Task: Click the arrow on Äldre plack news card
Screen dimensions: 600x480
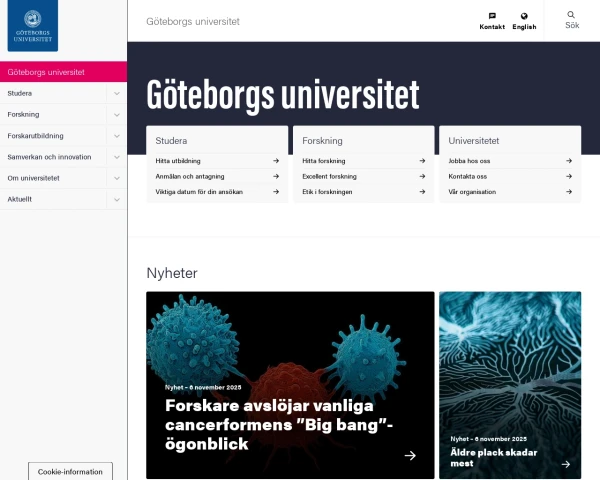Action: click(x=565, y=464)
